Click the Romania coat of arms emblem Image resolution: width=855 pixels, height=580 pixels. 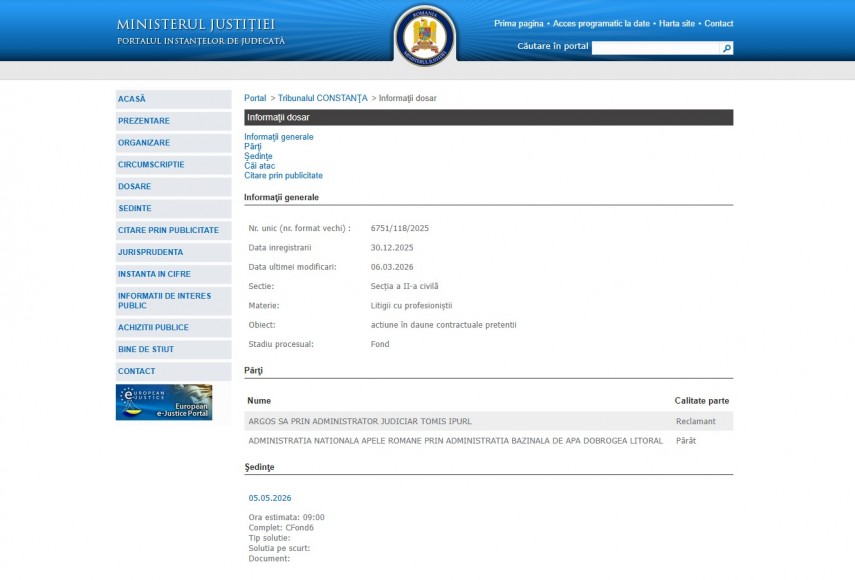(425, 37)
